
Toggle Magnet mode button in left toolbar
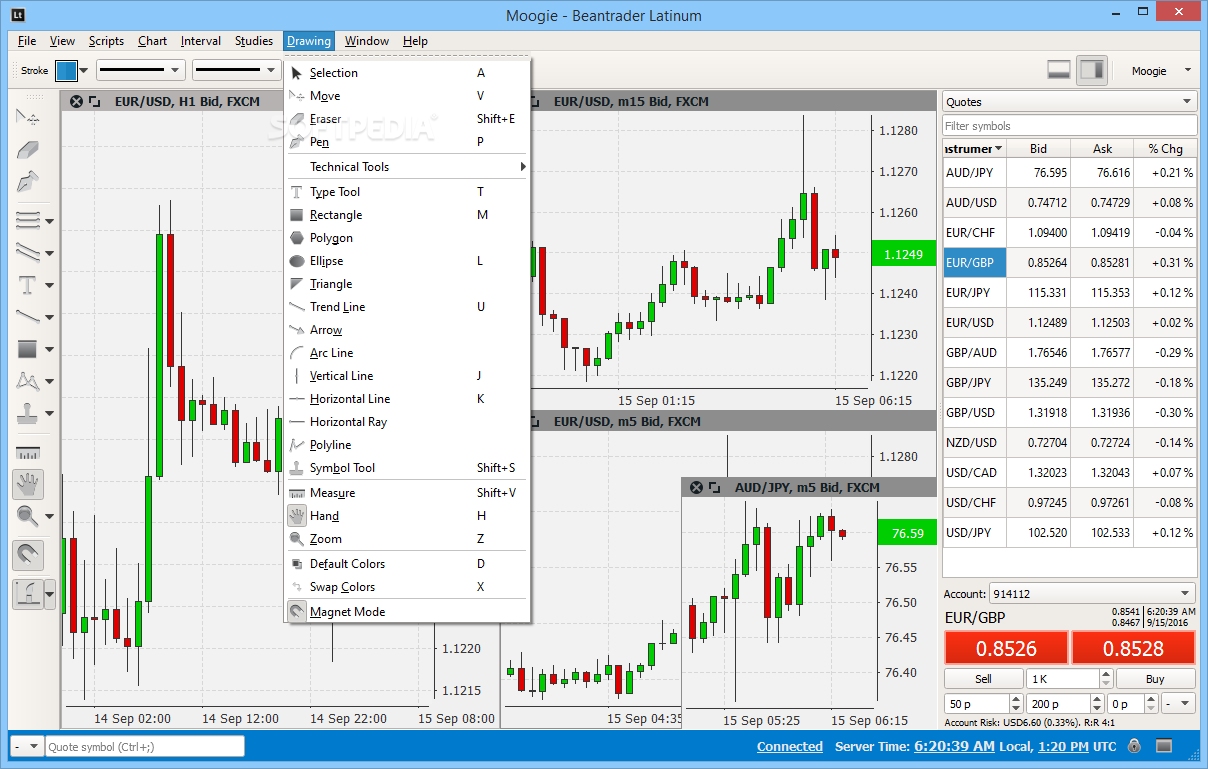tap(28, 555)
